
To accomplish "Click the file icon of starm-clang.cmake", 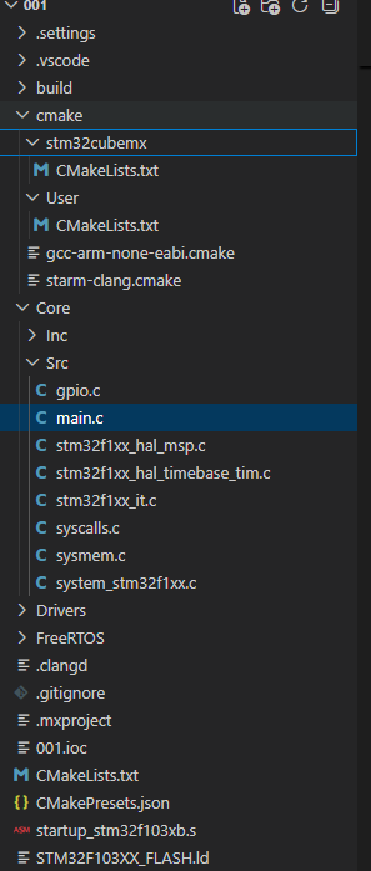I will pyautogui.click(x=33, y=281).
